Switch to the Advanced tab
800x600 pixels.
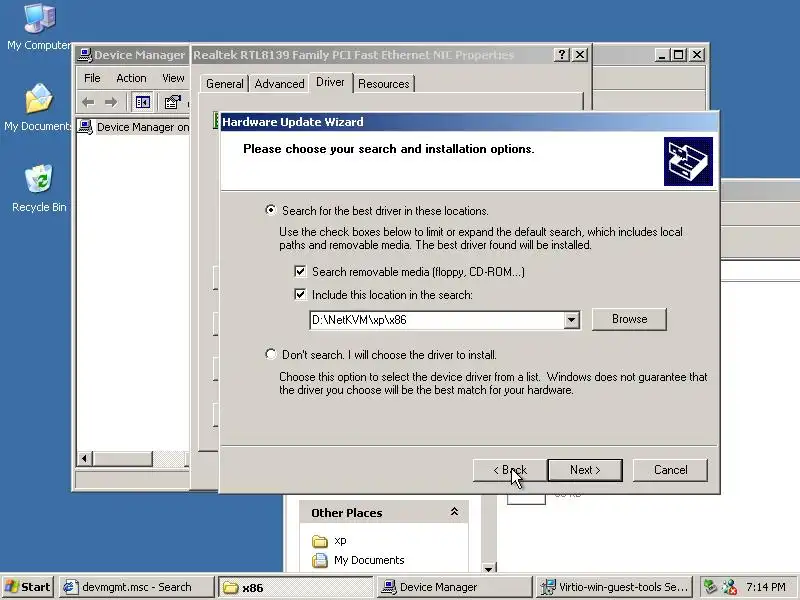point(279,84)
